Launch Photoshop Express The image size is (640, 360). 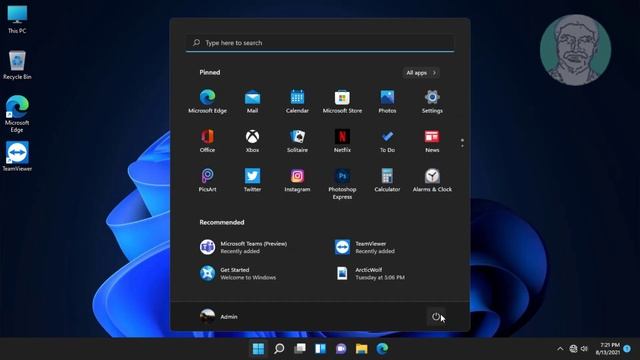pos(342,183)
